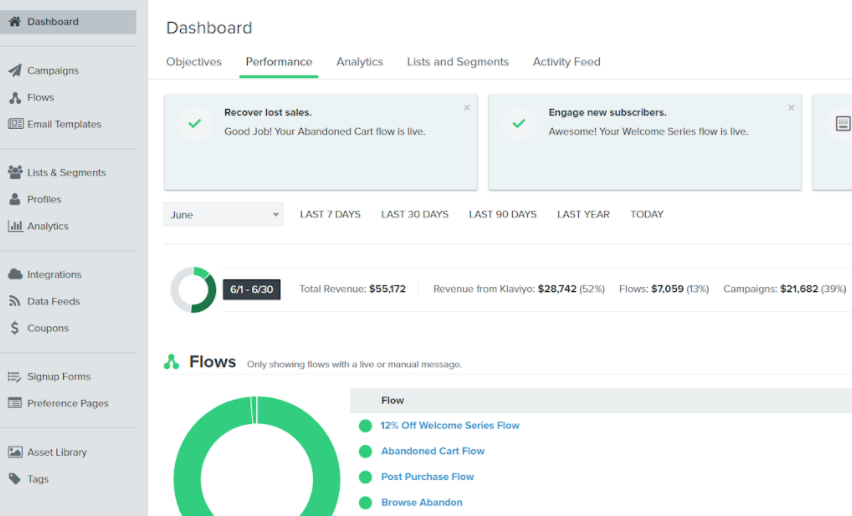Open Email Templates from sidebar
The height and width of the screenshot is (516, 852).
(x=64, y=124)
